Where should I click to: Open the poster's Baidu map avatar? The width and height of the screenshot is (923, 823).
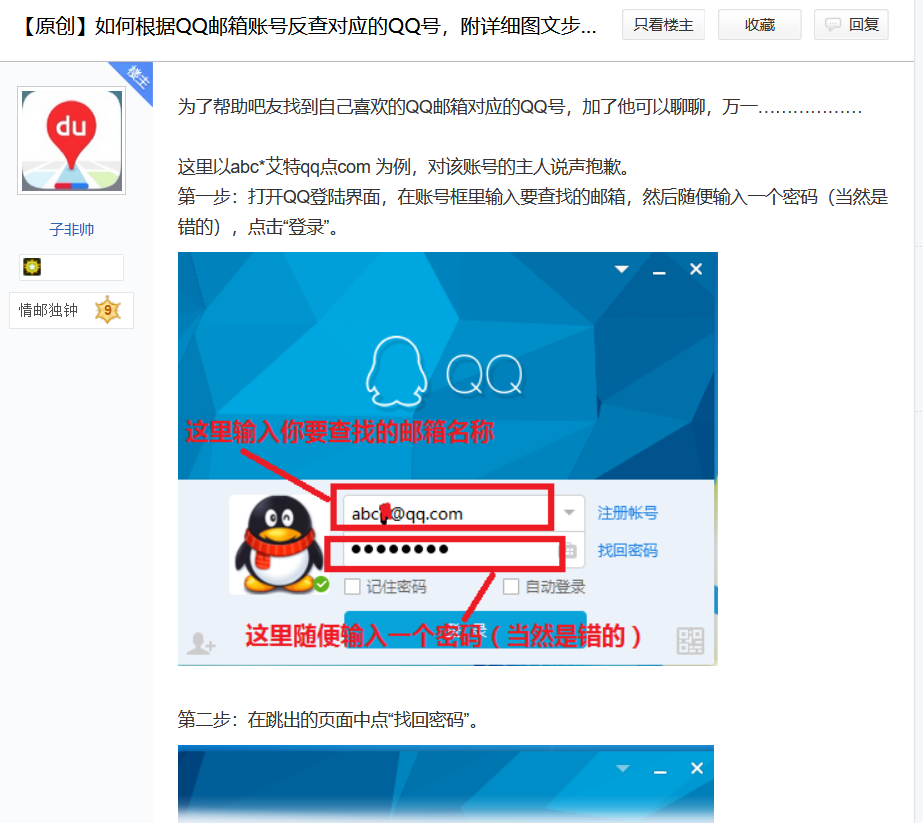(x=71, y=140)
